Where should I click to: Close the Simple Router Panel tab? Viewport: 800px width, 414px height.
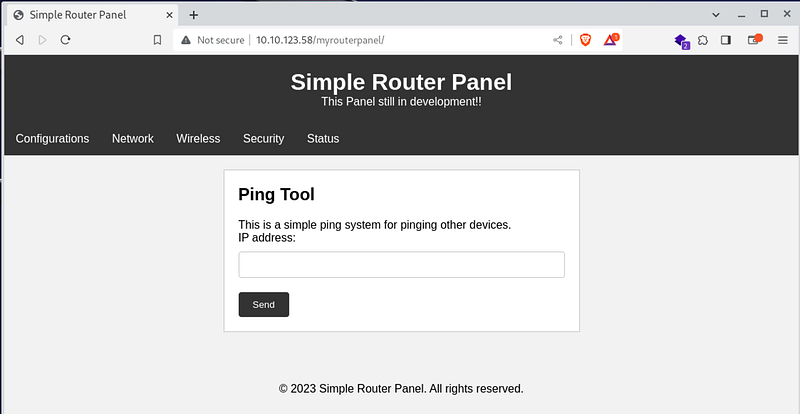tap(169, 15)
